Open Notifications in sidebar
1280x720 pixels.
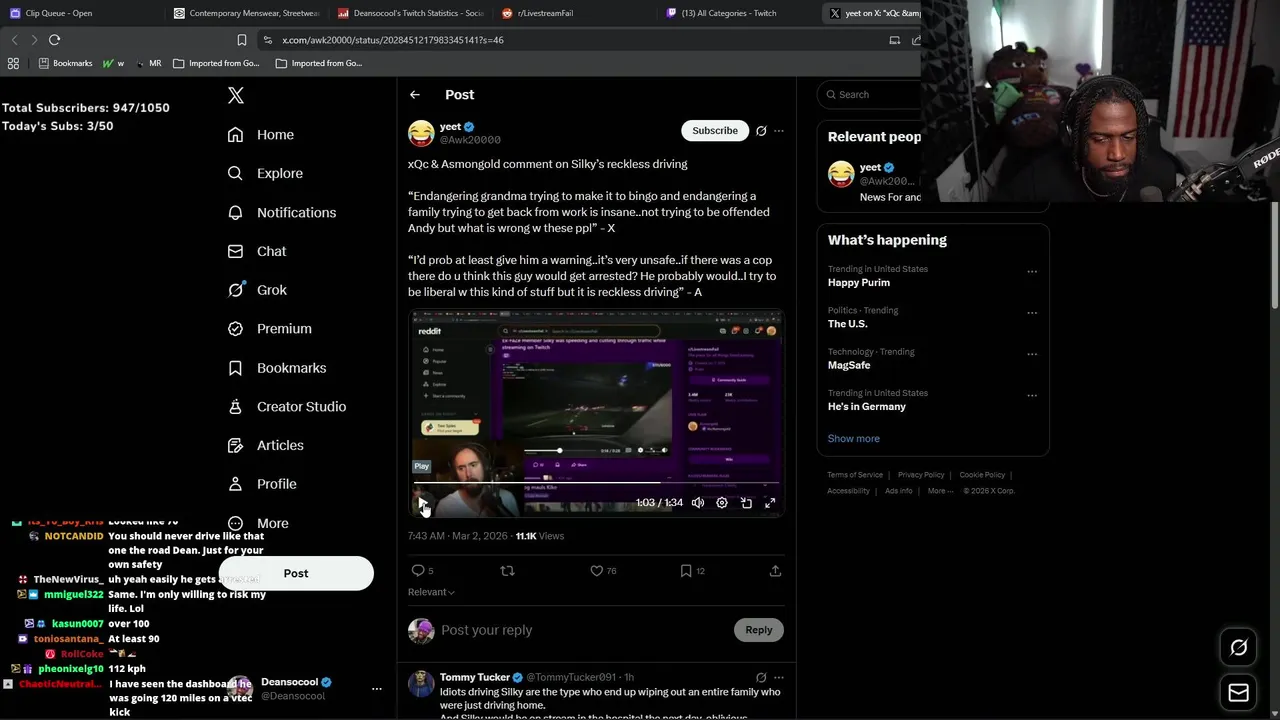(282, 212)
